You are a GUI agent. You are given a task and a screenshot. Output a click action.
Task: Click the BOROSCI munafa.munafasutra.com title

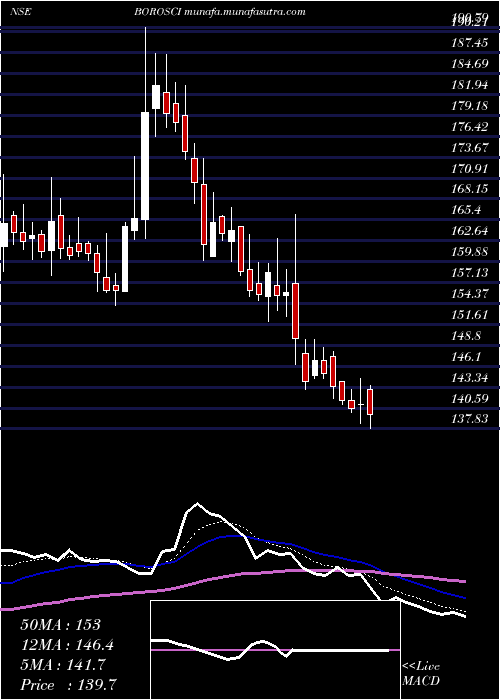(220, 12)
